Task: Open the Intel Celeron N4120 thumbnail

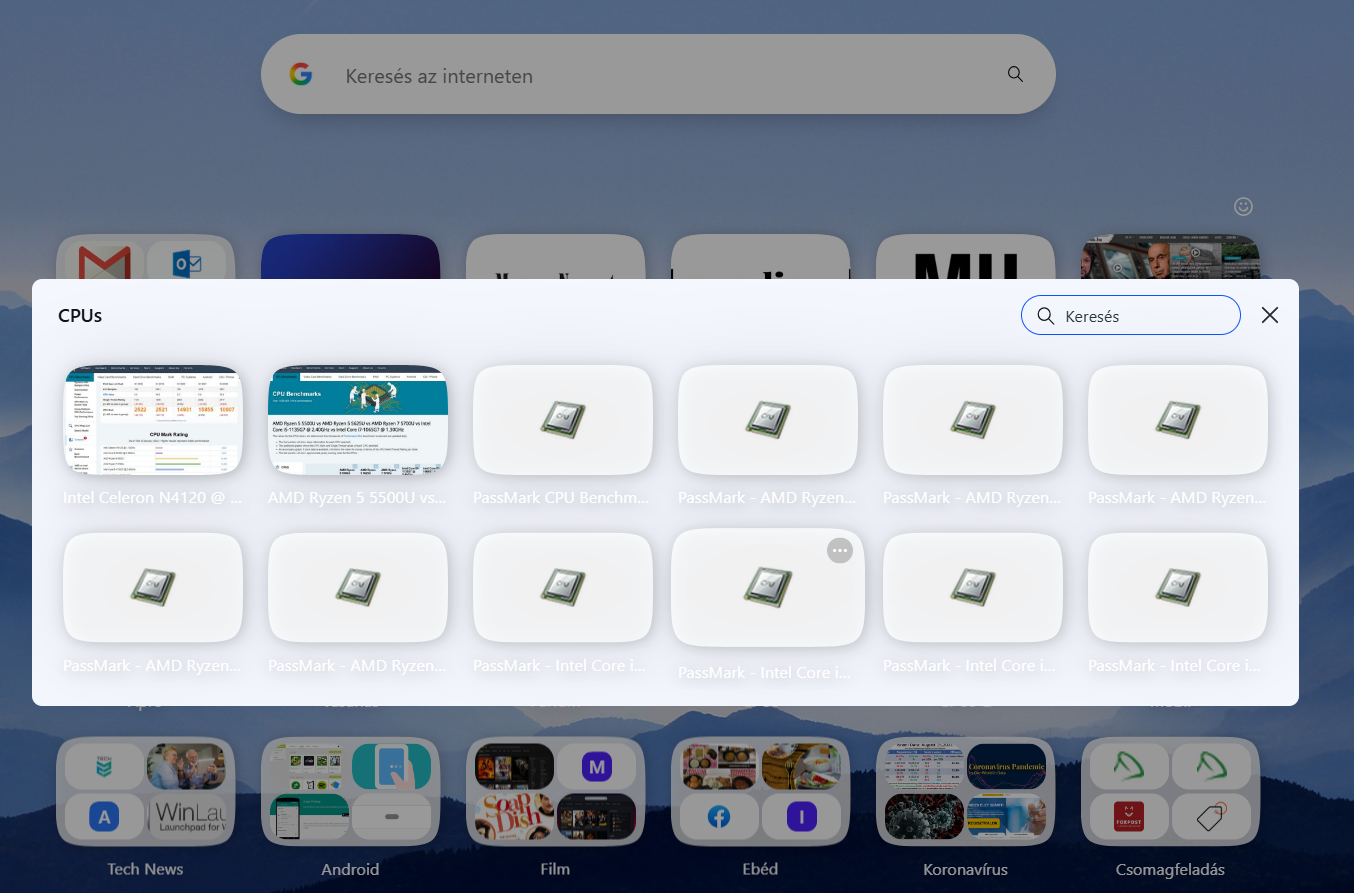Action: (153, 420)
